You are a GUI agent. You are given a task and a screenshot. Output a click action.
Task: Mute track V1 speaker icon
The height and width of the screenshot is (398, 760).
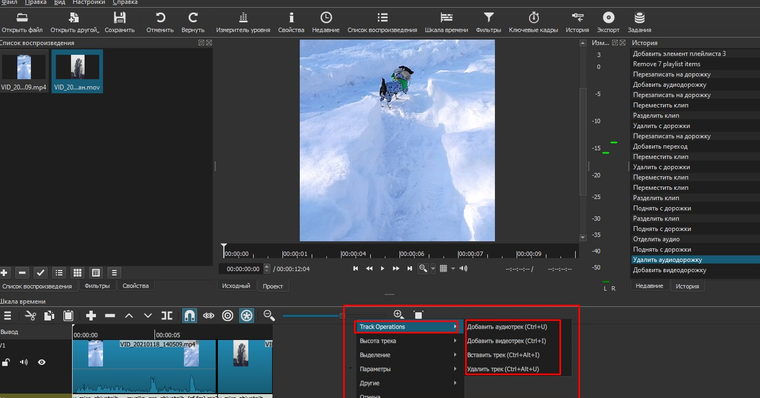pos(24,362)
